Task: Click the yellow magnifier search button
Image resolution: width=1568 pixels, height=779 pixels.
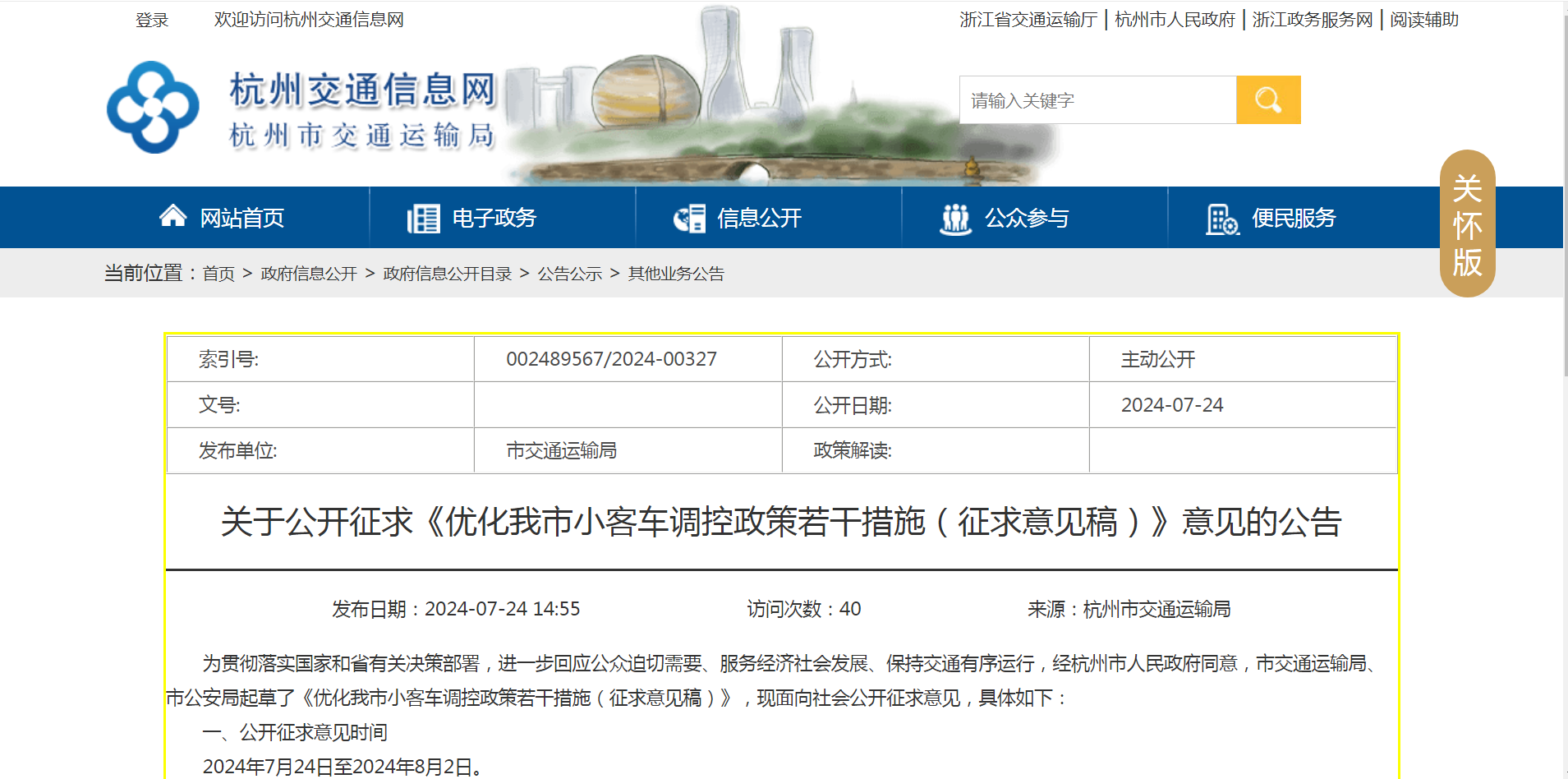Action: 1267,100
